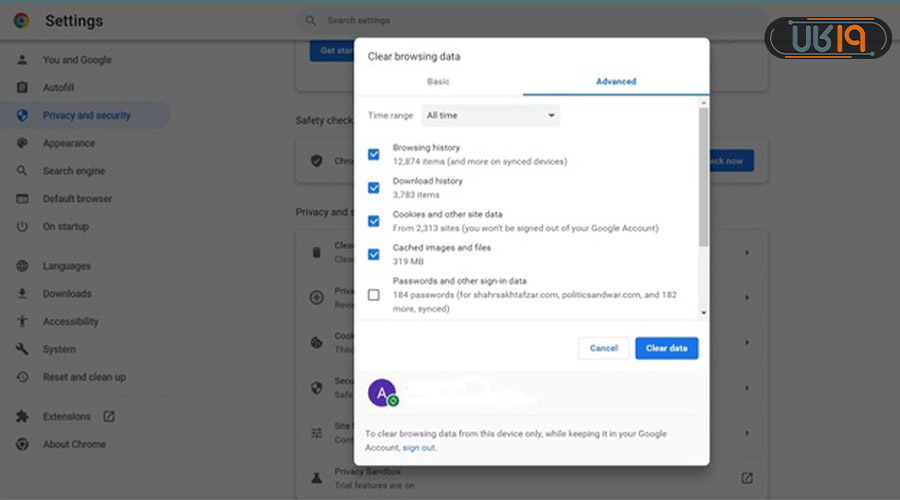
Task: Toggle the Download history checkbox
Action: point(374,188)
